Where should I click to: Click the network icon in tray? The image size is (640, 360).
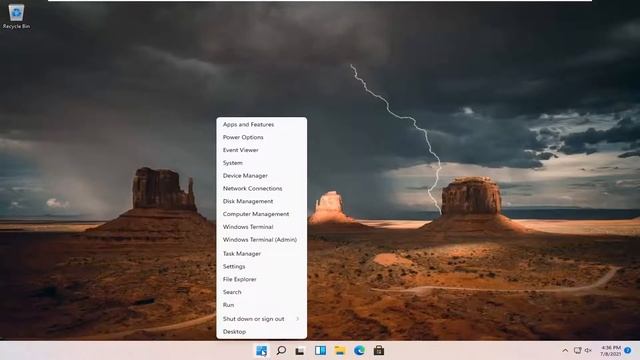[577, 351]
